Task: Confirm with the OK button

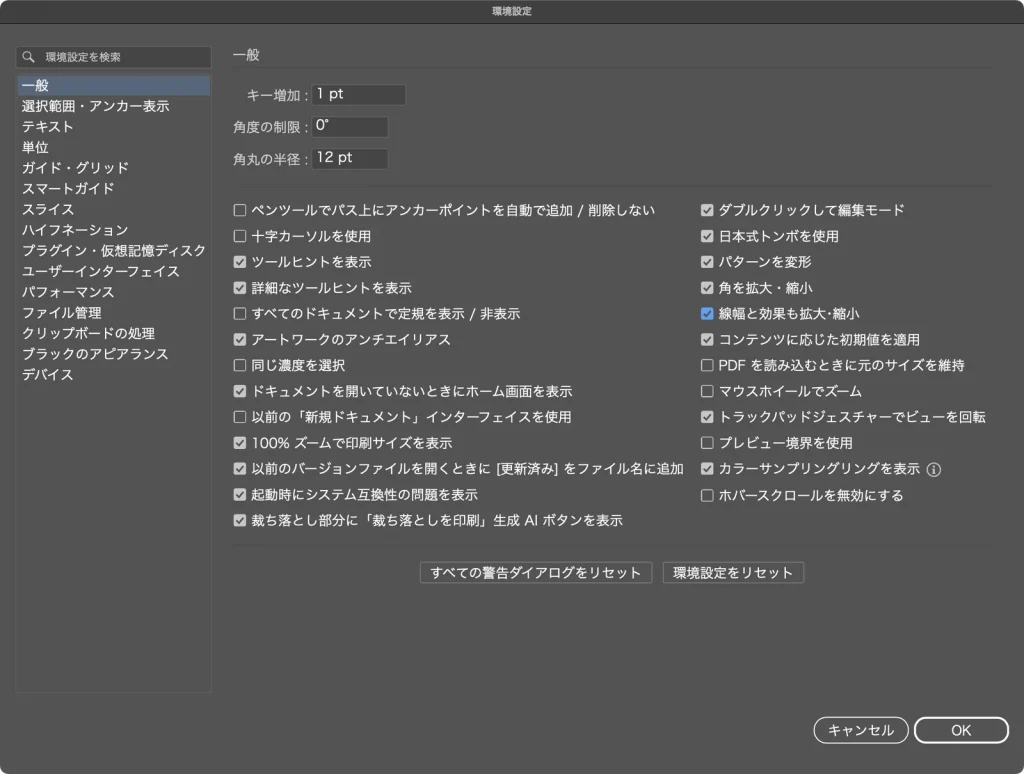Action: tap(961, 730)
